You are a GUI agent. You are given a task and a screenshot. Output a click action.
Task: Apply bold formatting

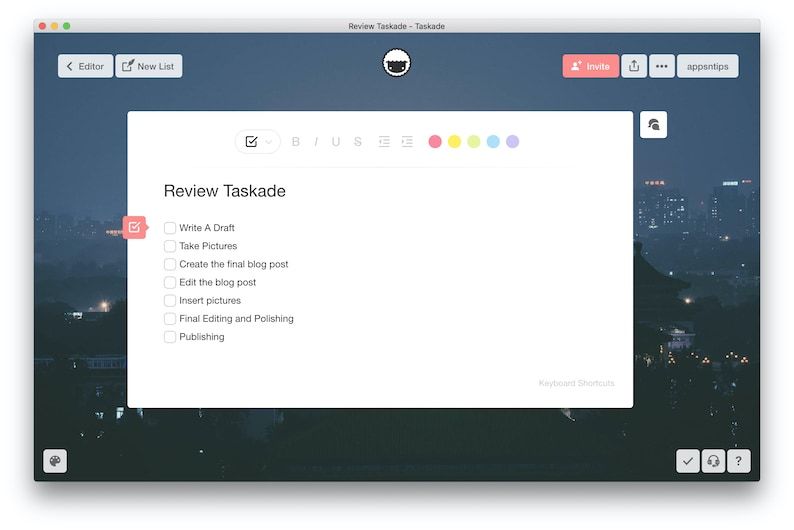[x=296, y=142]
